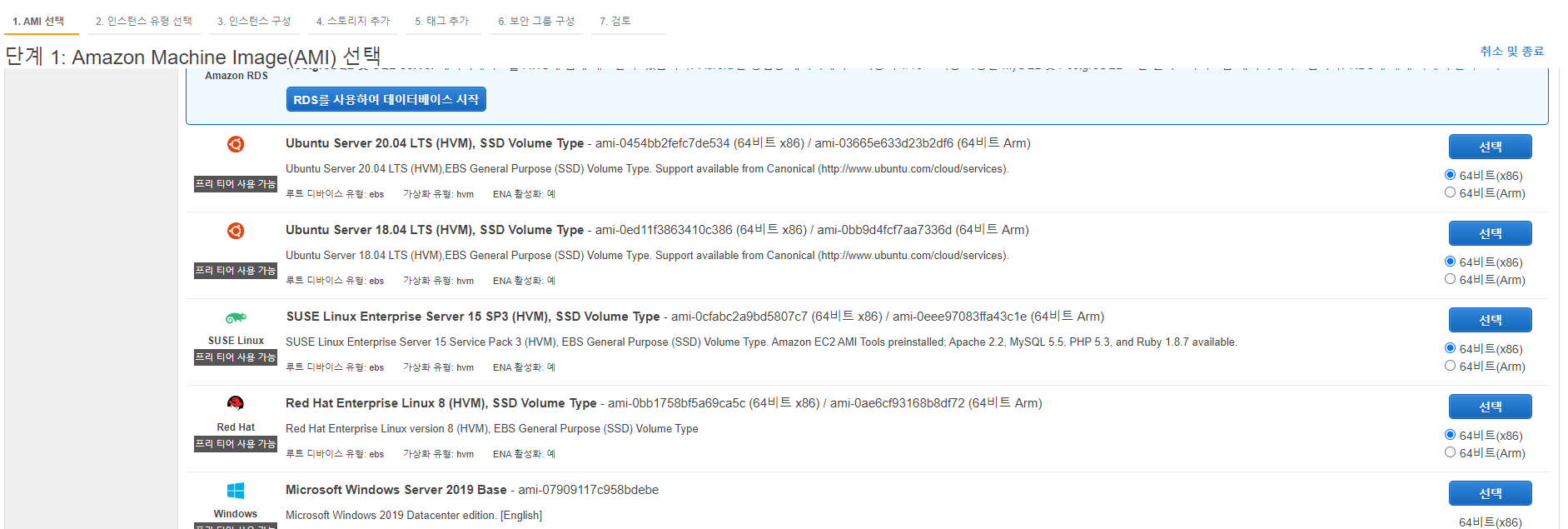Click Red Hat Enterprise Linux version 8 description

point(492,429)
